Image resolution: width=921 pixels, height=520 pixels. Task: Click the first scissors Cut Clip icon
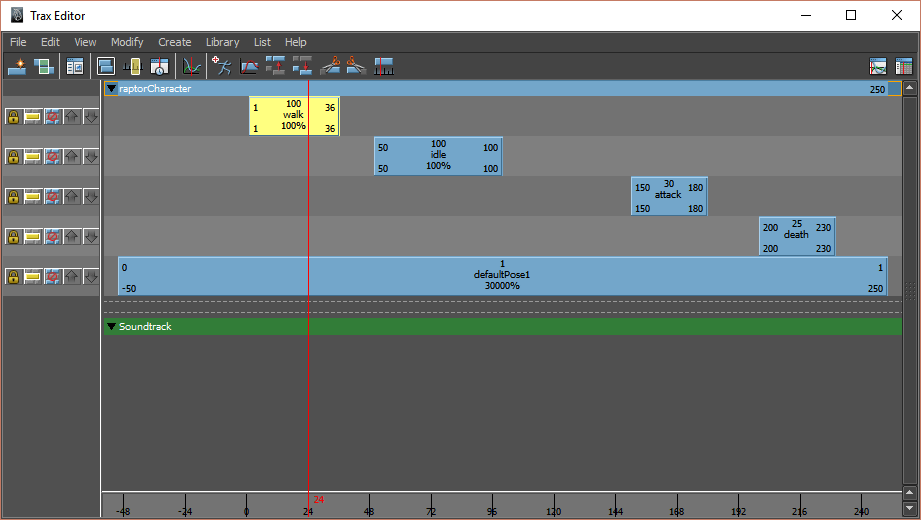pyautogui.click(x=330, y=67)
